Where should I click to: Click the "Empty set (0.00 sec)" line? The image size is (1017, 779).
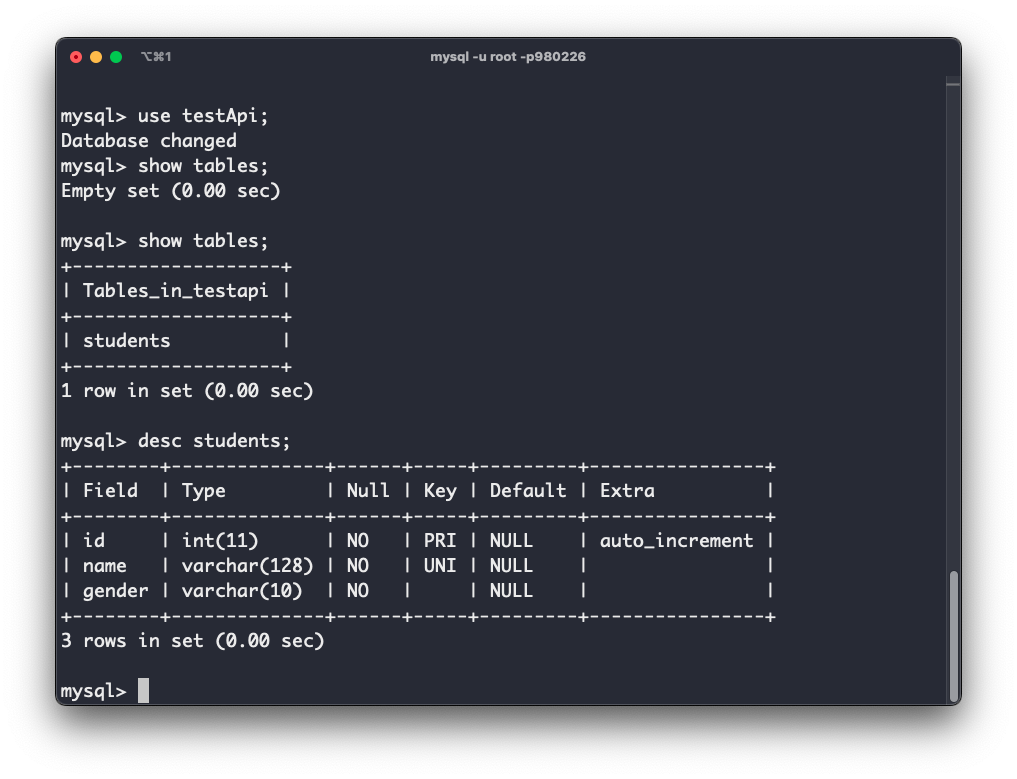pyautogui.click(x=171, y=191)
